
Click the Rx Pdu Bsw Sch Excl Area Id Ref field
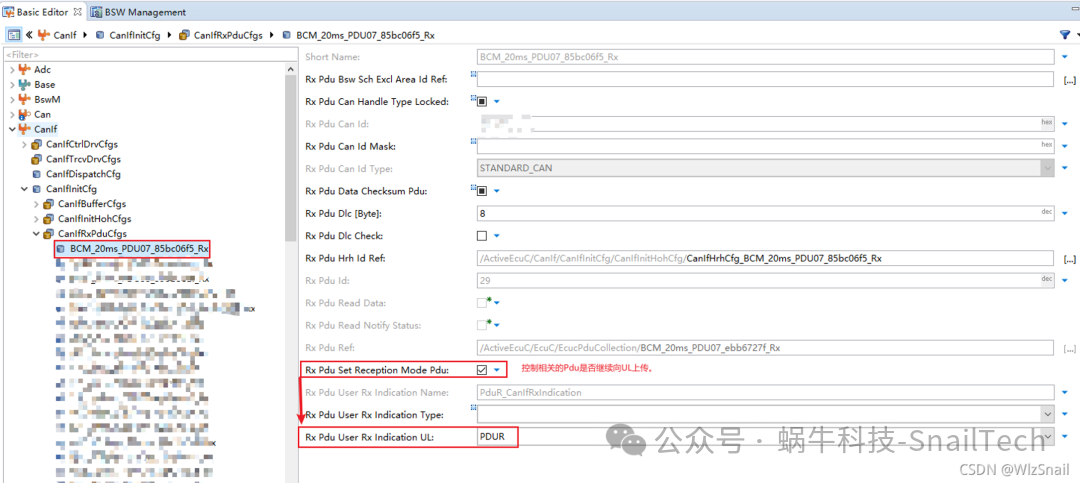tap(765, 79)
